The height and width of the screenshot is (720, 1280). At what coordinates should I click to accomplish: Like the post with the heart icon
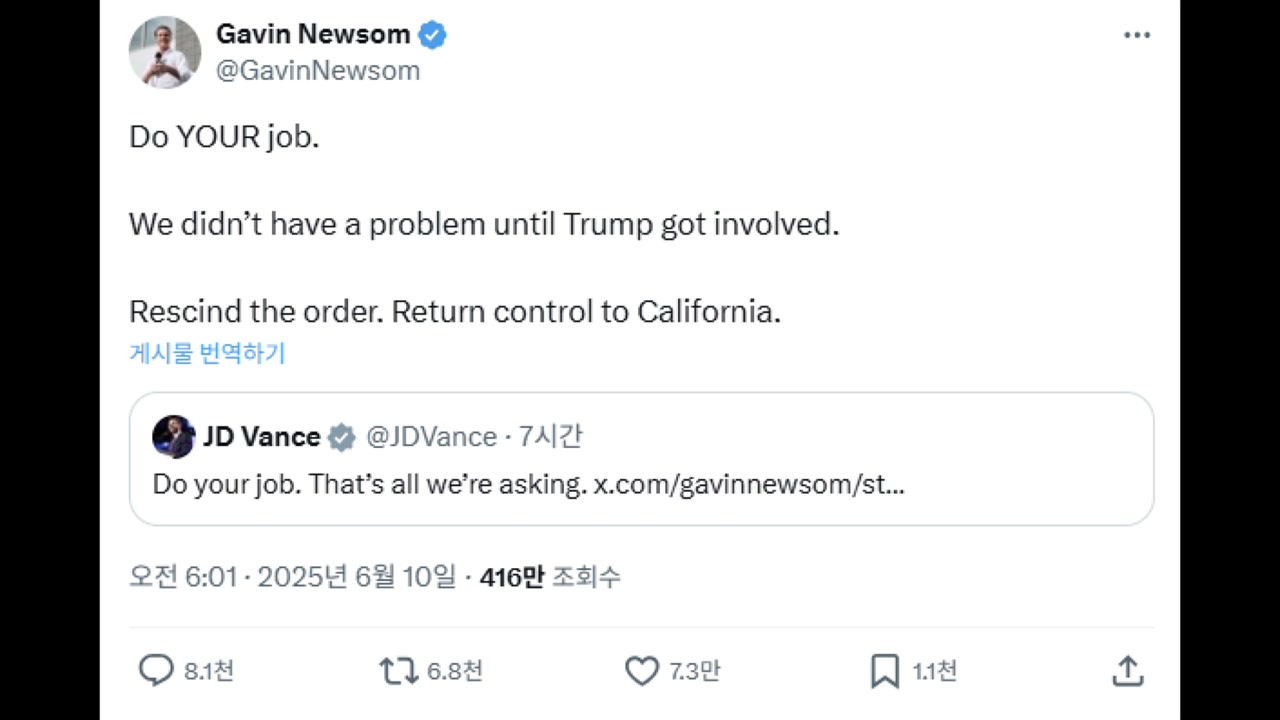pyautogui.click(x=642, y=670)
